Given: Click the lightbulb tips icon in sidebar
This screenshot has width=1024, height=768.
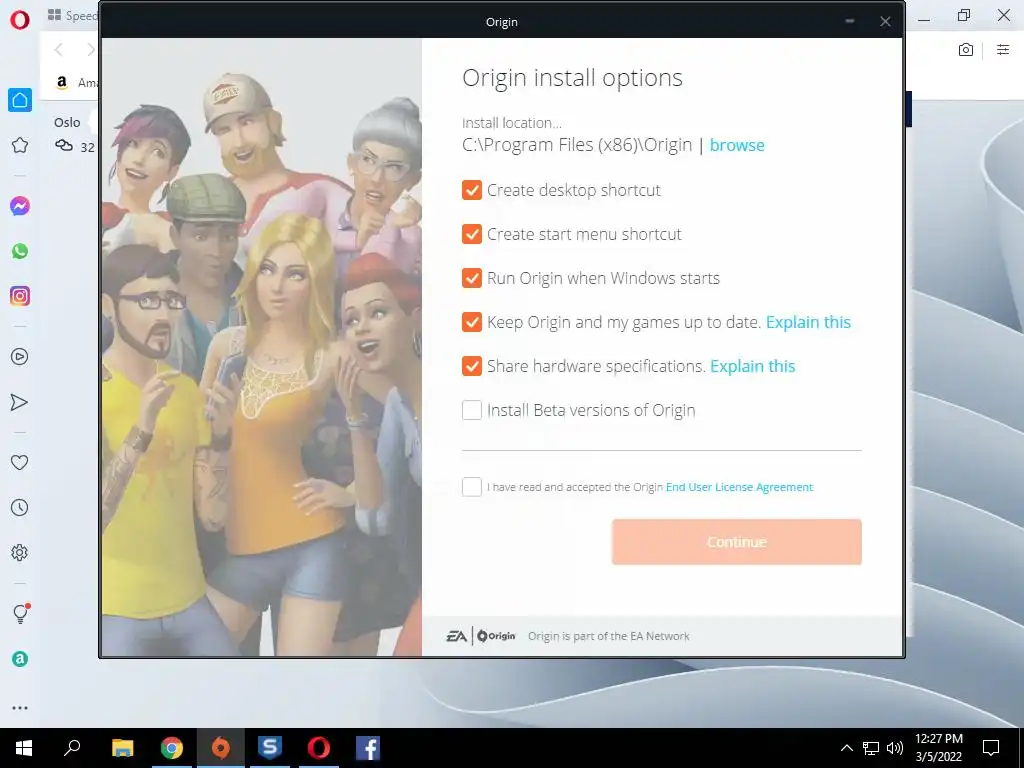Looking at the screenshot, I should [x=20, y=613].
